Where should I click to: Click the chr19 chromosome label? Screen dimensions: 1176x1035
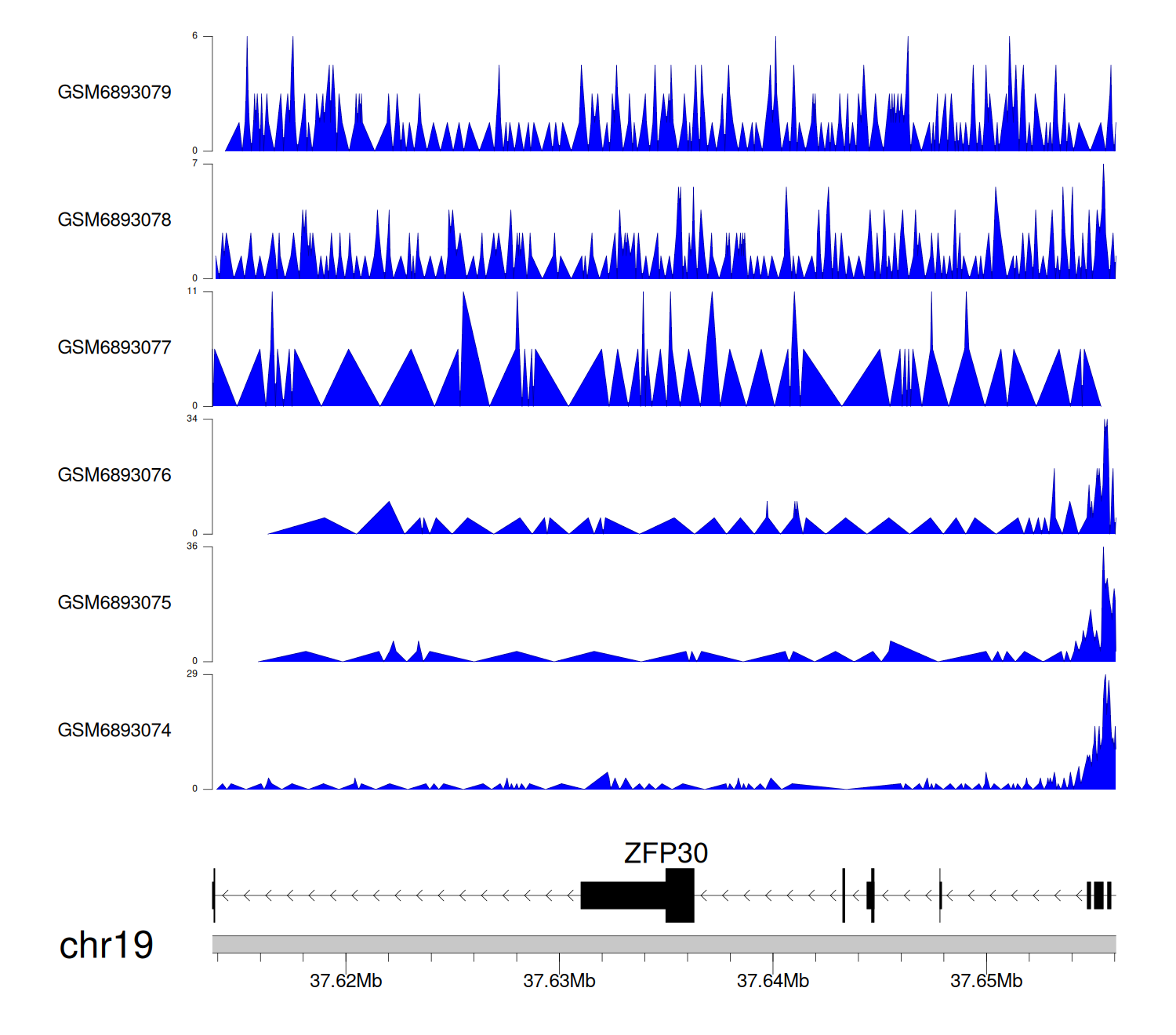pos(106,946)
